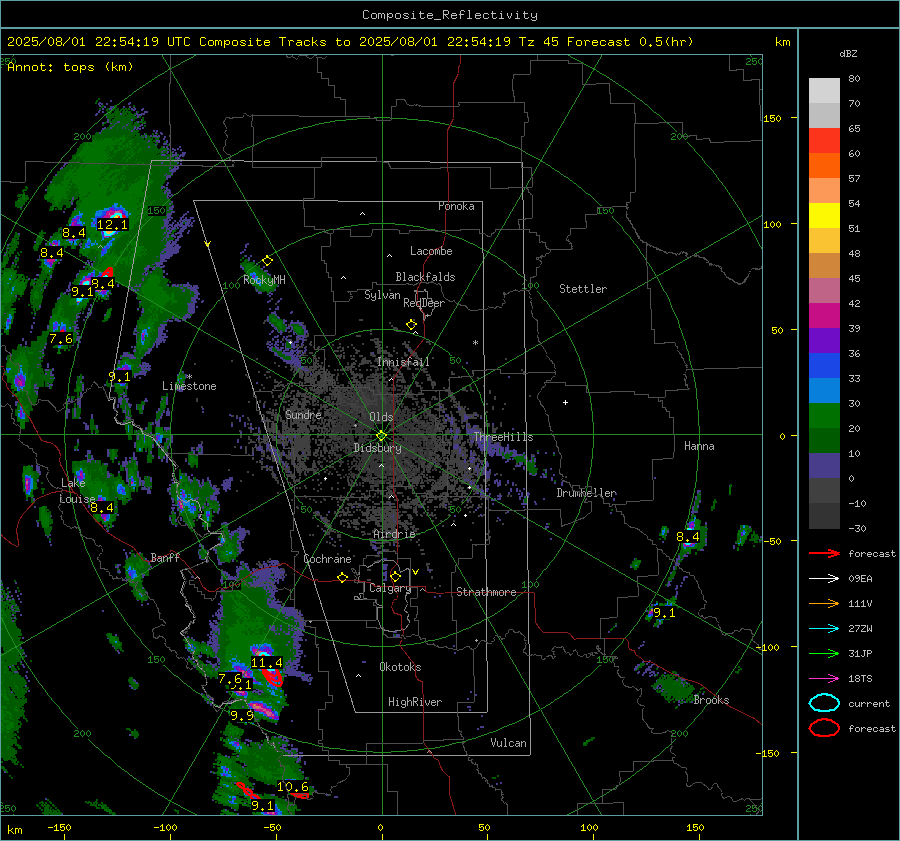Click the Drumheller city label
Image resolution: width=900 pixels, height=841 pixels.
coord(587,493)
